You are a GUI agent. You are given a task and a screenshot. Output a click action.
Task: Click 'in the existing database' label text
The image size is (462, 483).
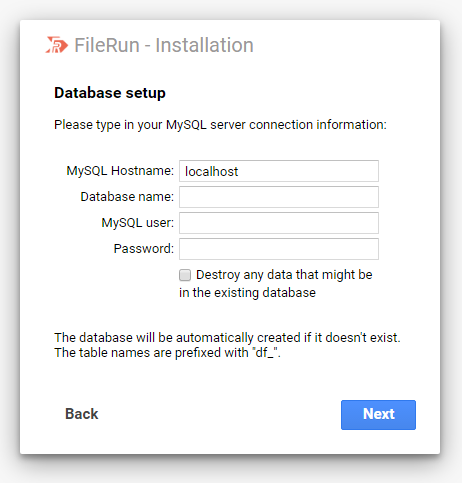(x=247, y=293)
